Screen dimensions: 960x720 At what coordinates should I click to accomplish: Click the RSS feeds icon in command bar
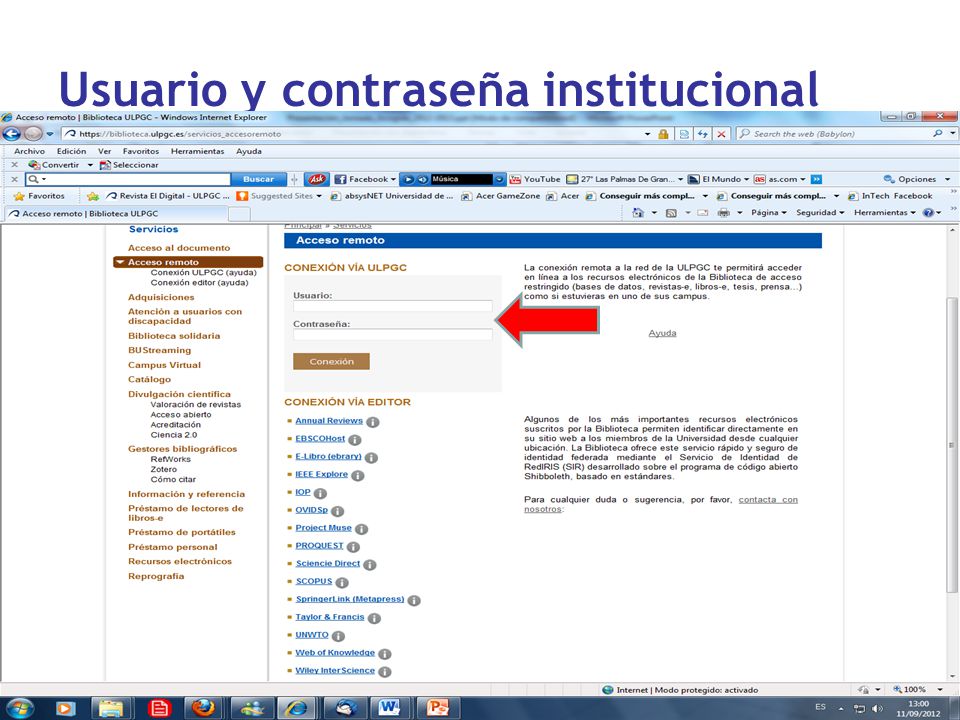(671, 212)
